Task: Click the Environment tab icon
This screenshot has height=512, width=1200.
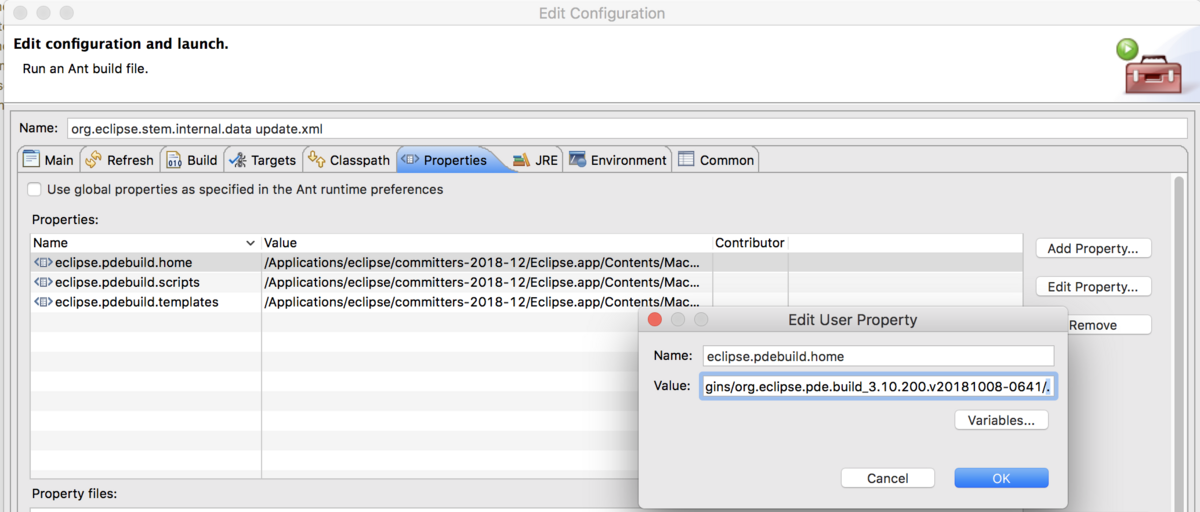Action: tap(578, 160)
